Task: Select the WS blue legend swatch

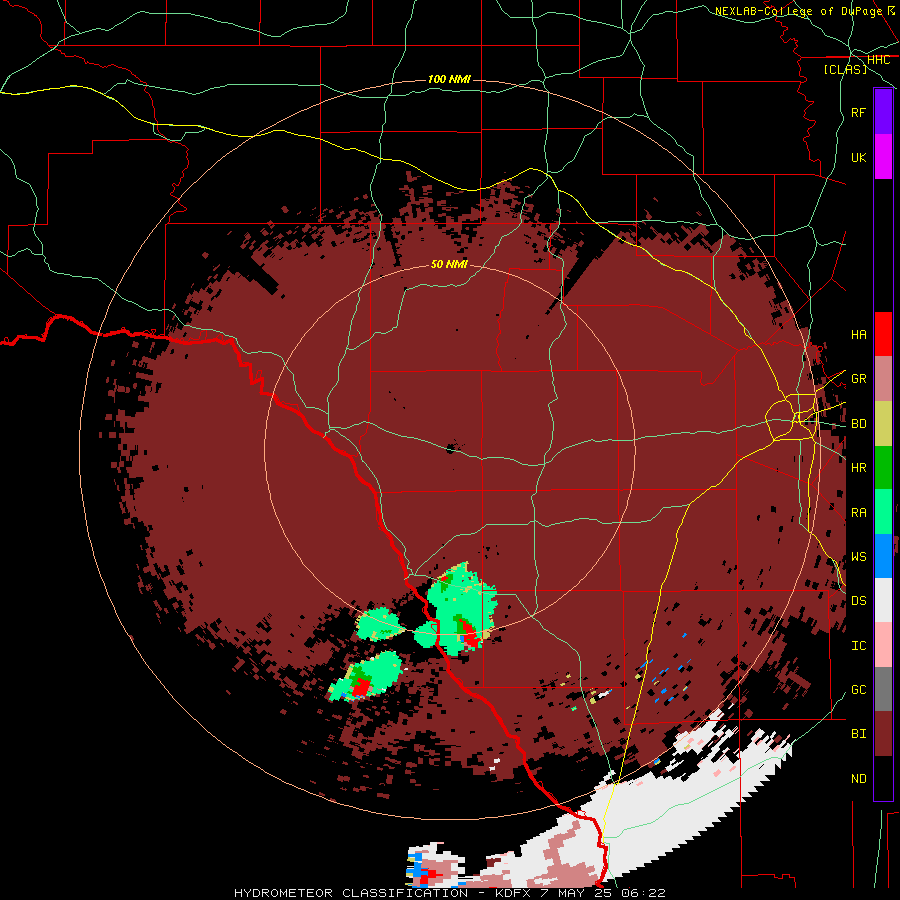Action: pyautogui.click(x=883, y=556)
